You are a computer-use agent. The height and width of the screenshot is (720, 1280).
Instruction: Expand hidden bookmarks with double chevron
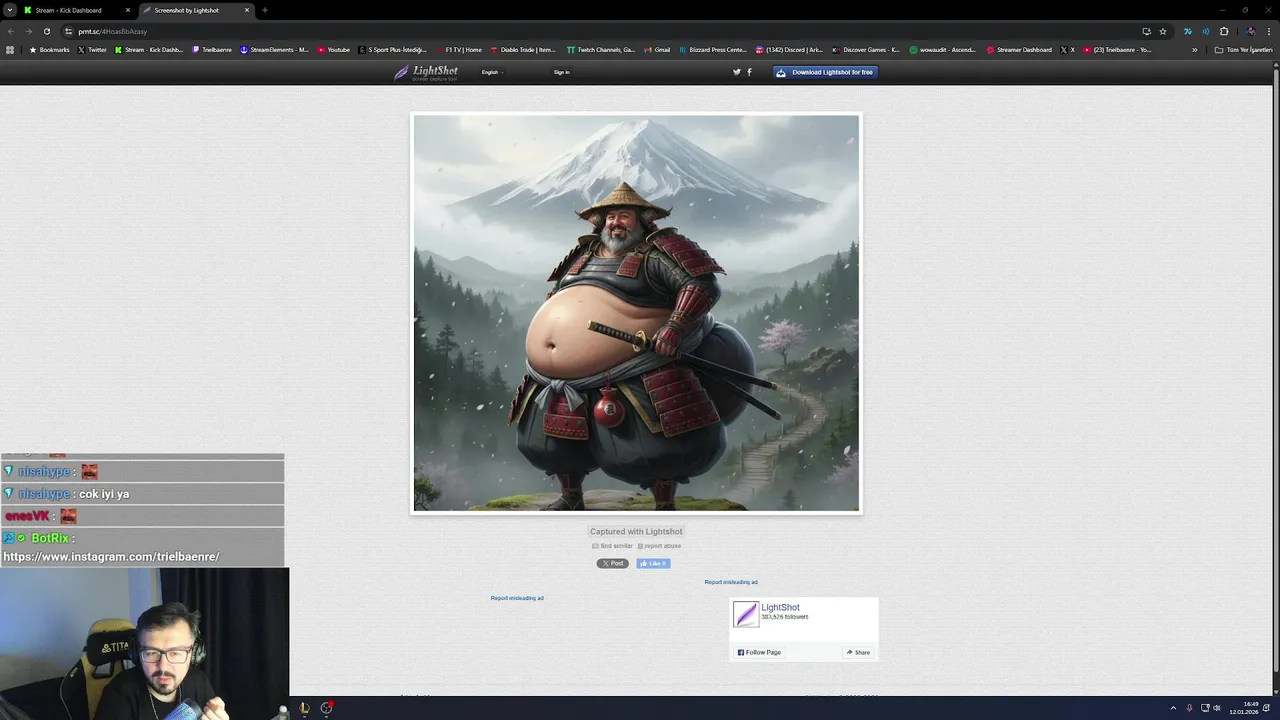(x=1194, y=49)
